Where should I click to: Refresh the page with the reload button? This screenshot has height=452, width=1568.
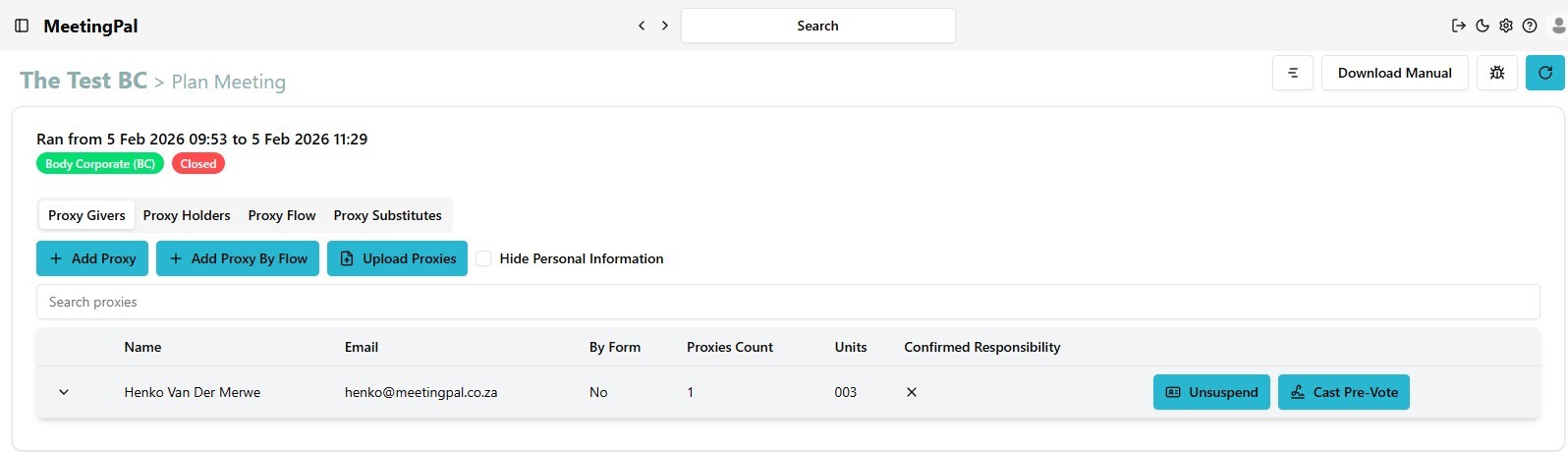click(1544, 73)
